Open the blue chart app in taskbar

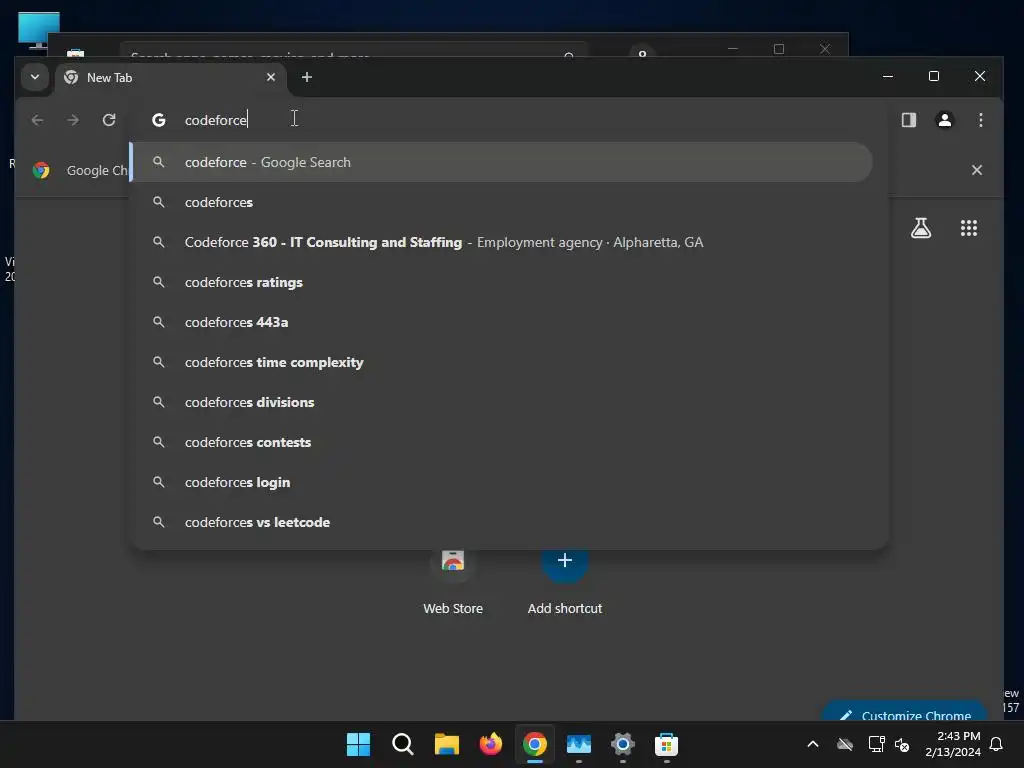579,744
